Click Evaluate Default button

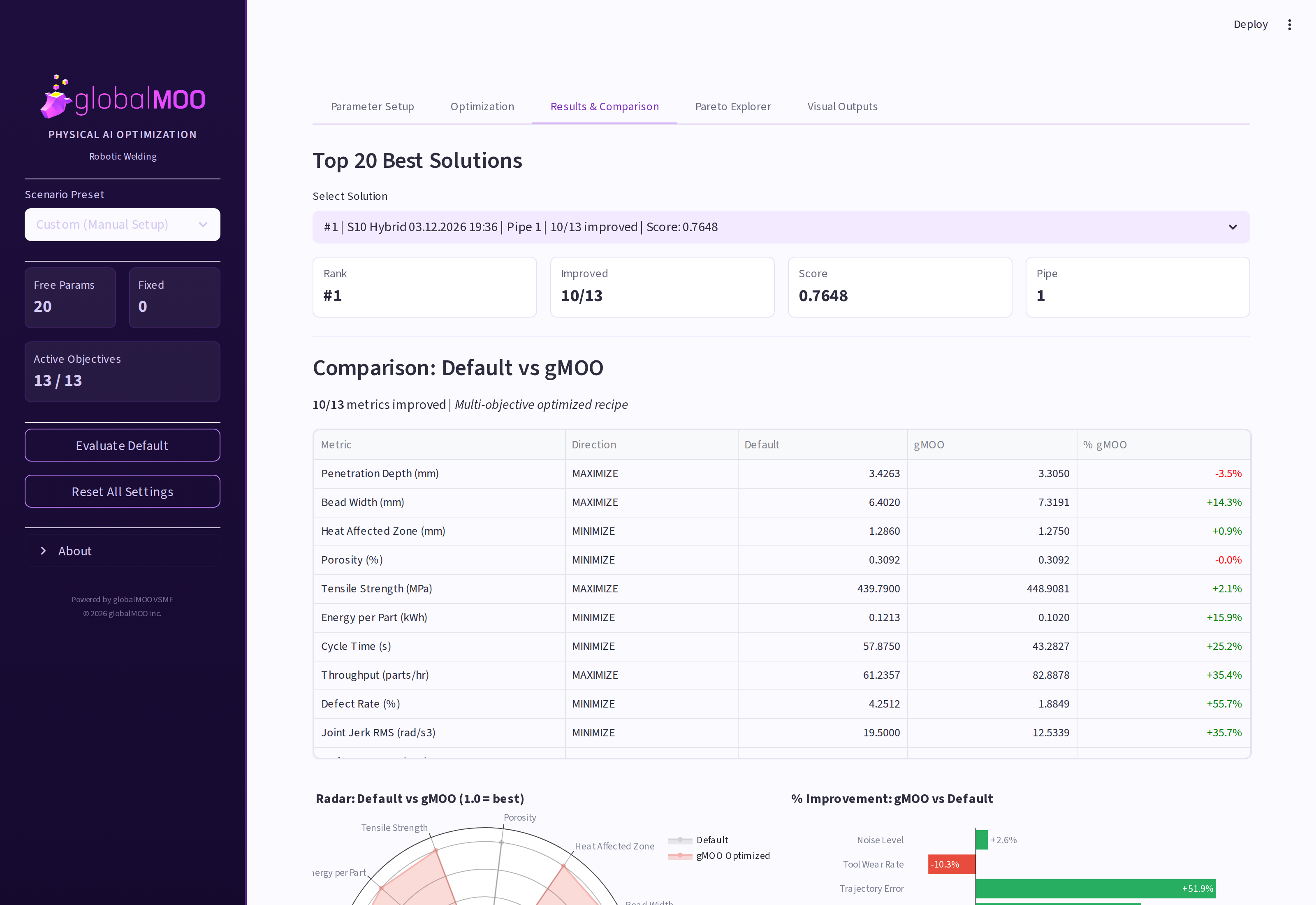123,445
